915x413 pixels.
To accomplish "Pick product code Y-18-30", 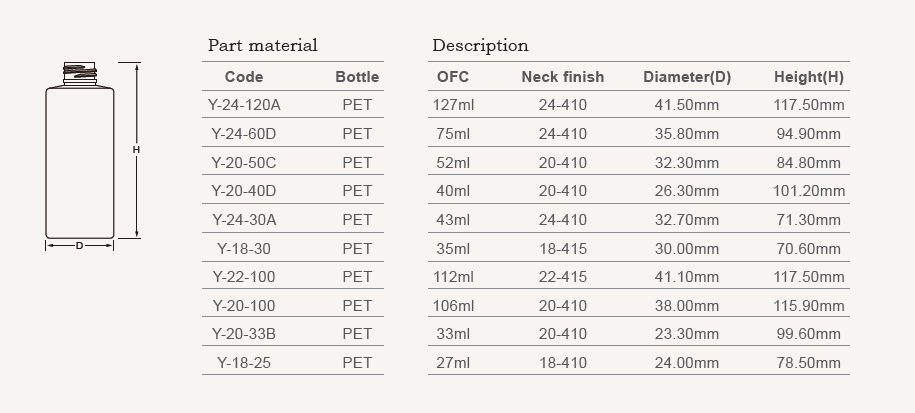I will click(x=244, y=249).
